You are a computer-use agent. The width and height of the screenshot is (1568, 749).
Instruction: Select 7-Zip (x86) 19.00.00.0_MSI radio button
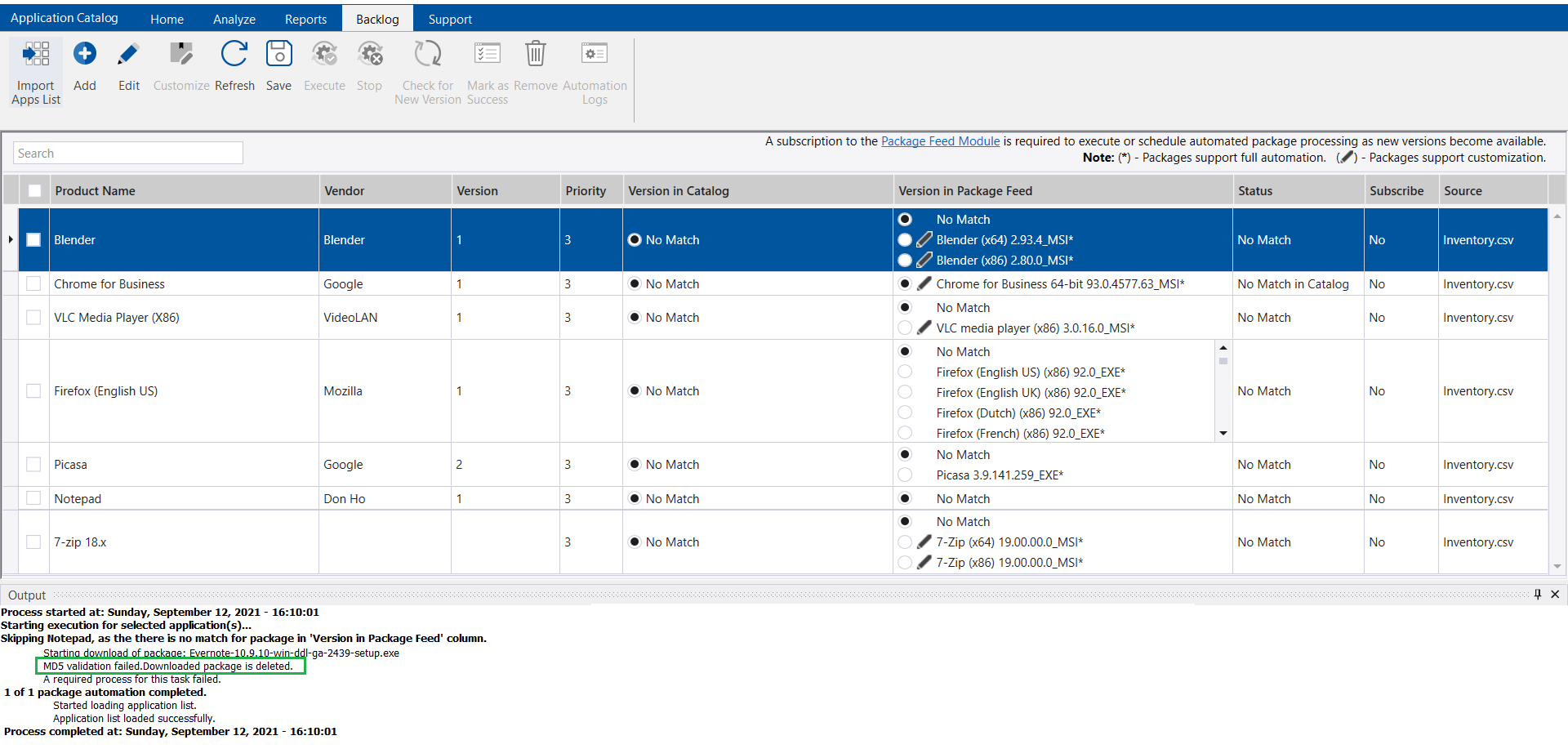(x=905, y=562)
